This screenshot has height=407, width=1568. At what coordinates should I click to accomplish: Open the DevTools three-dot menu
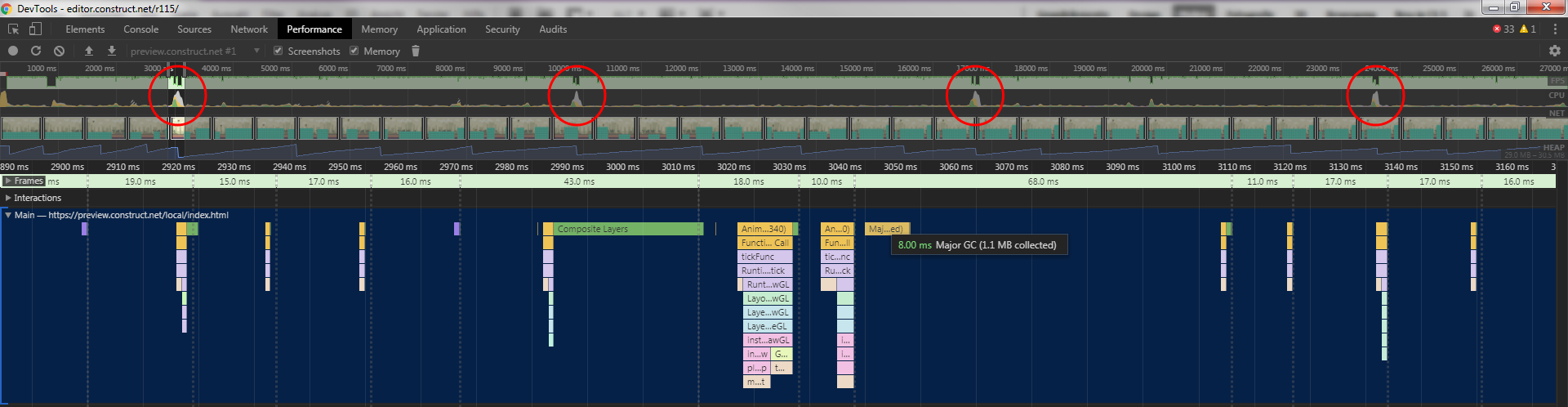click(1555, 29)
